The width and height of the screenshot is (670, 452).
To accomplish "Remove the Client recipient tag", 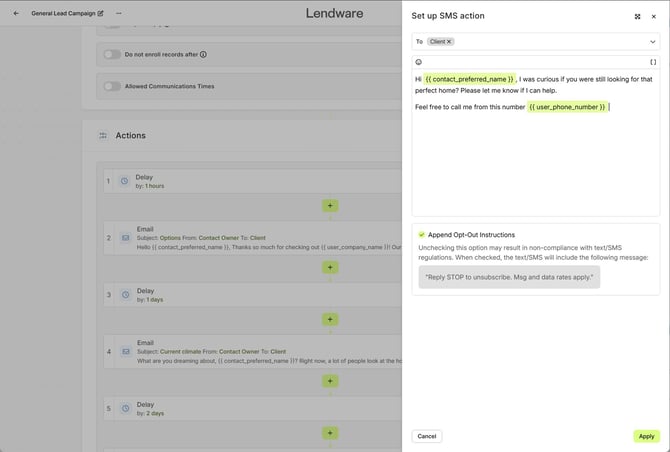I will click(450, 42).
